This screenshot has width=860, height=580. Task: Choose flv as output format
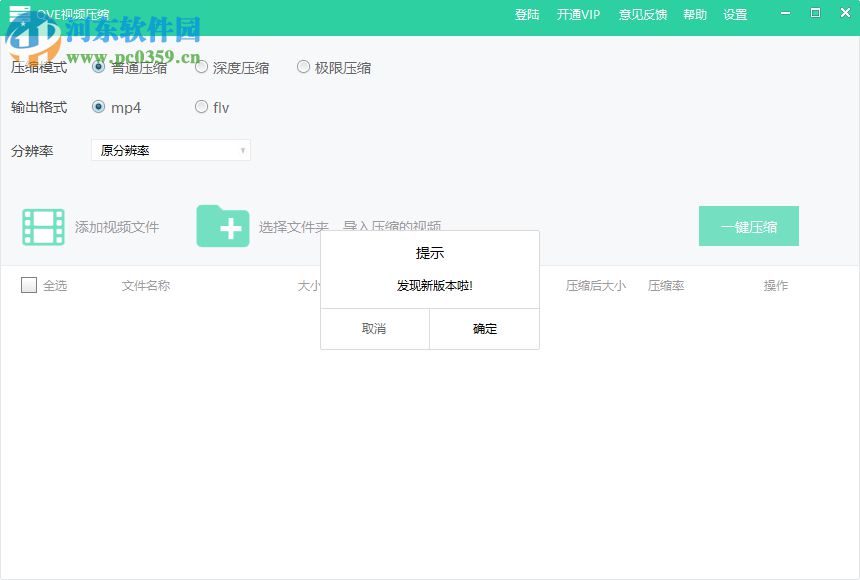coord(201,107)
